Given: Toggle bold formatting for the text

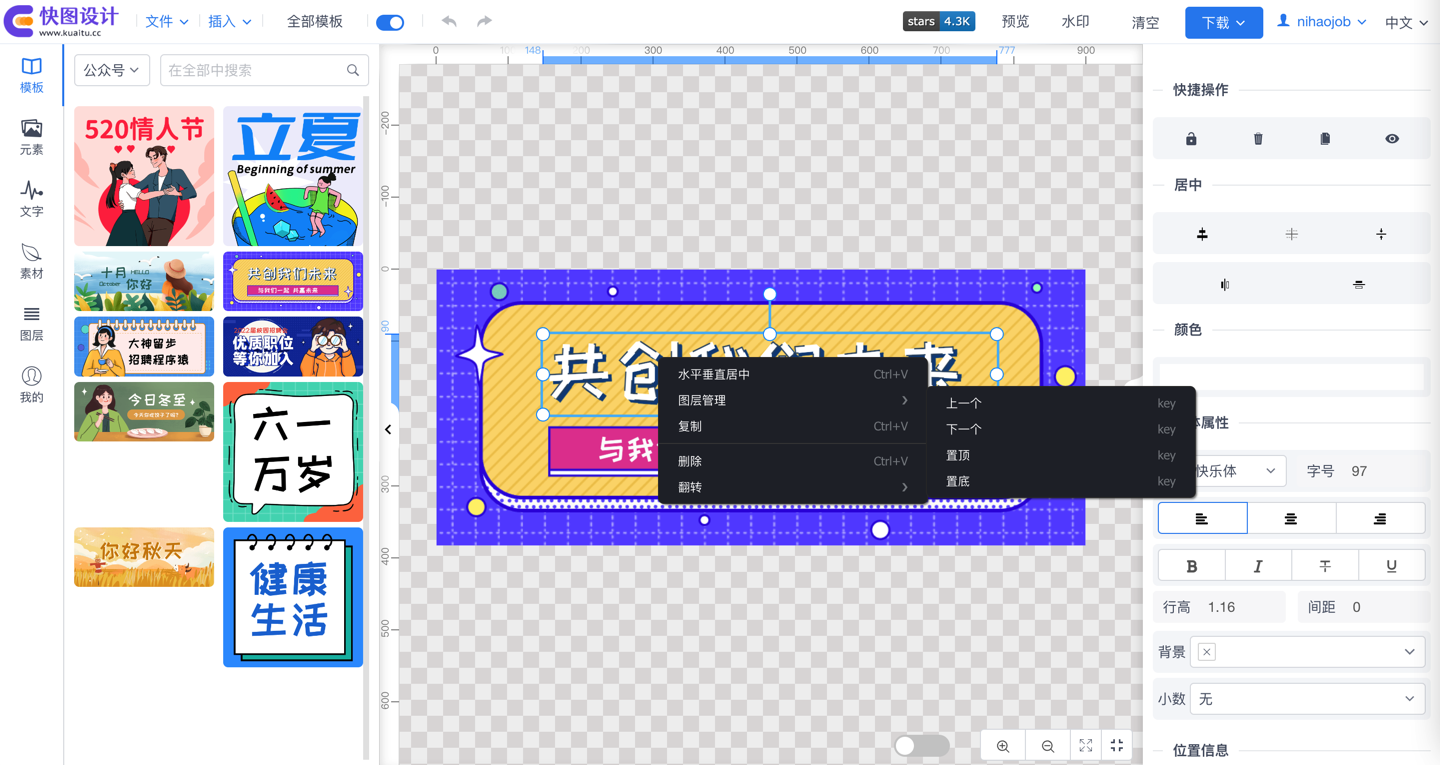Looking at the screenshot, I should click(x=1191, y=565).
